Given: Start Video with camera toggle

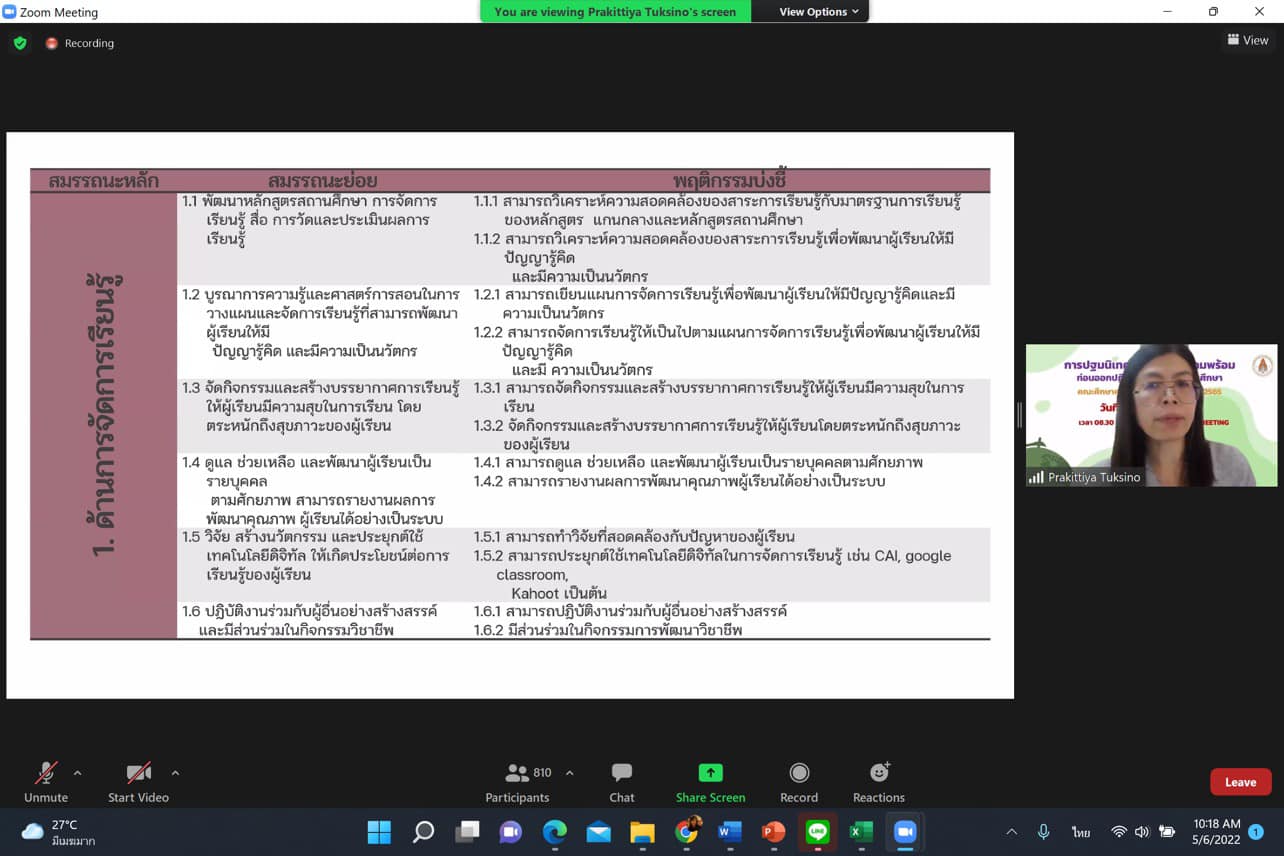Looking at the screenshot, I should point(138,781).
